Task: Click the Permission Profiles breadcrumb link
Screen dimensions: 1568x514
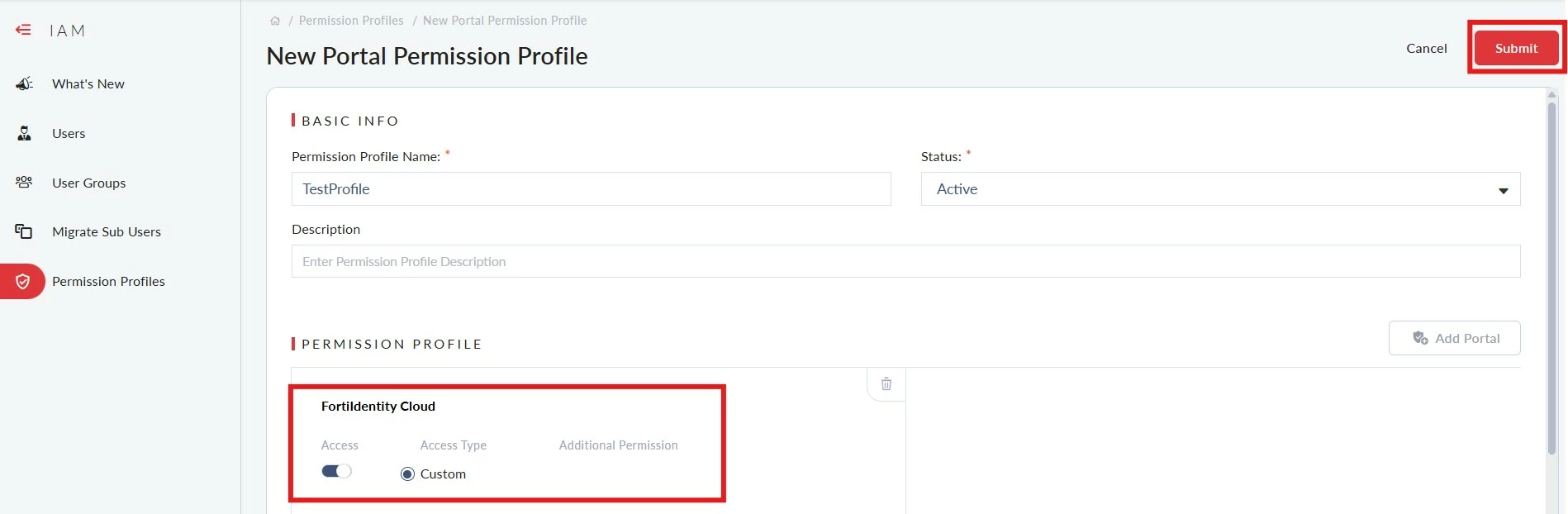Action: (351, 21)
